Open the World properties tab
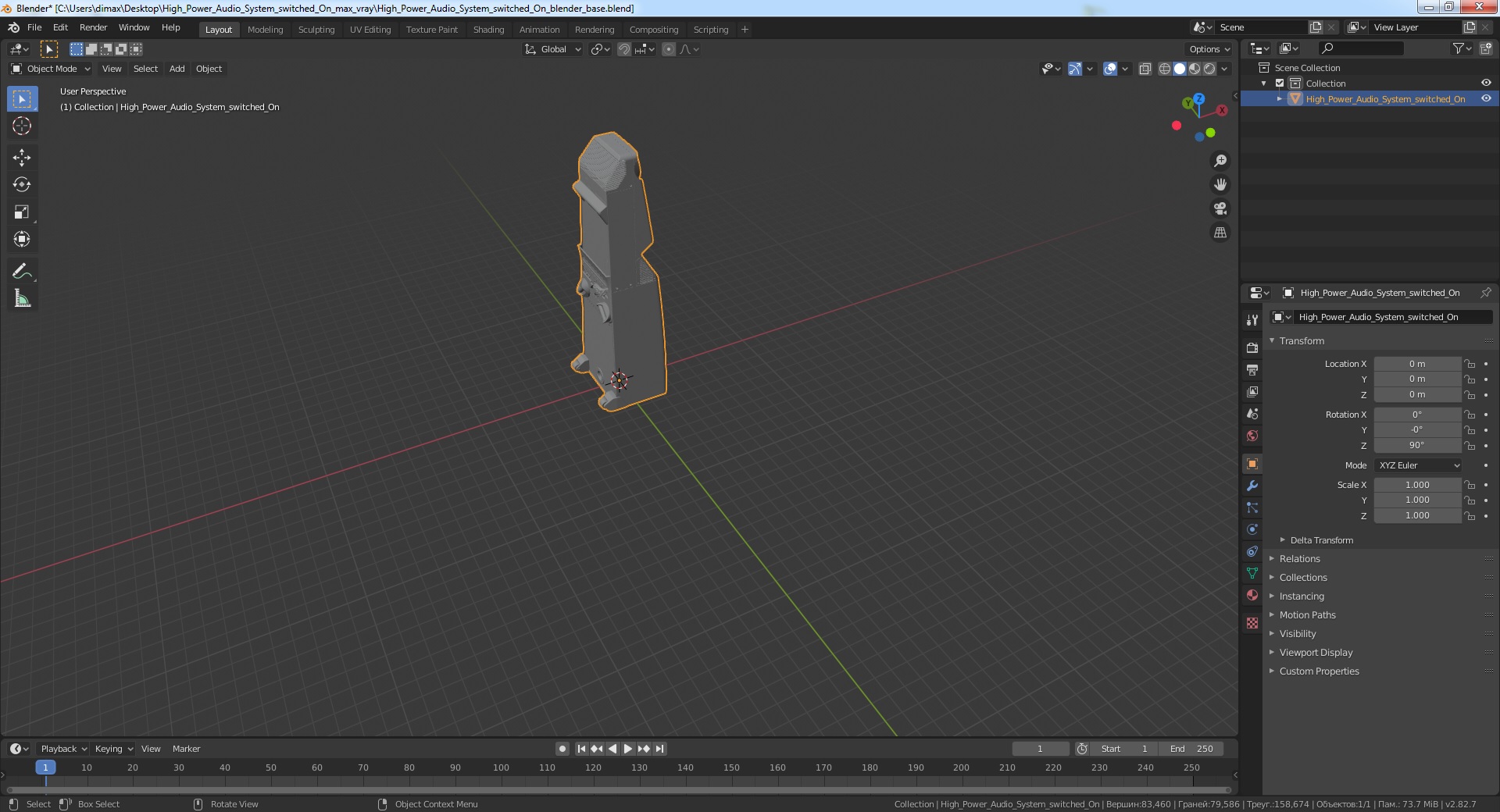Image resolution: width=1500 pixels, height=812 pixels. pyautogui.click(x=1252, y=435)
